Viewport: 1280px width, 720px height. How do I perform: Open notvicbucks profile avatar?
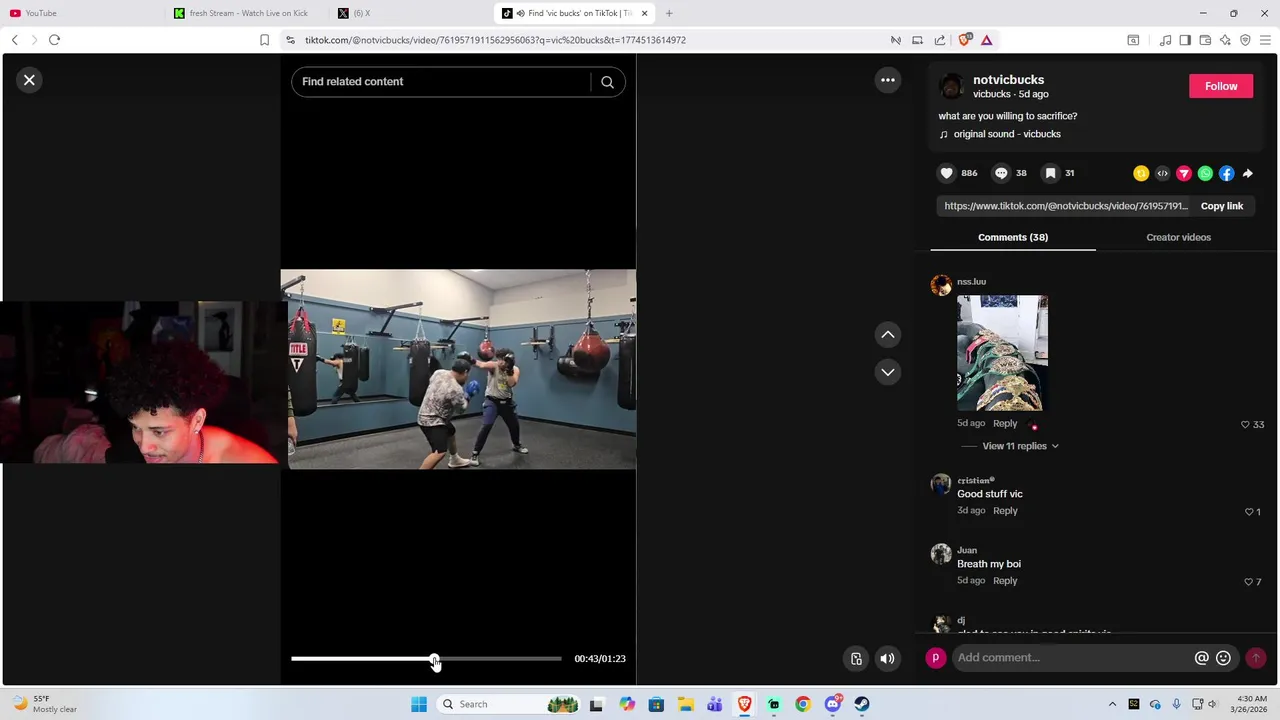(951, 86)
